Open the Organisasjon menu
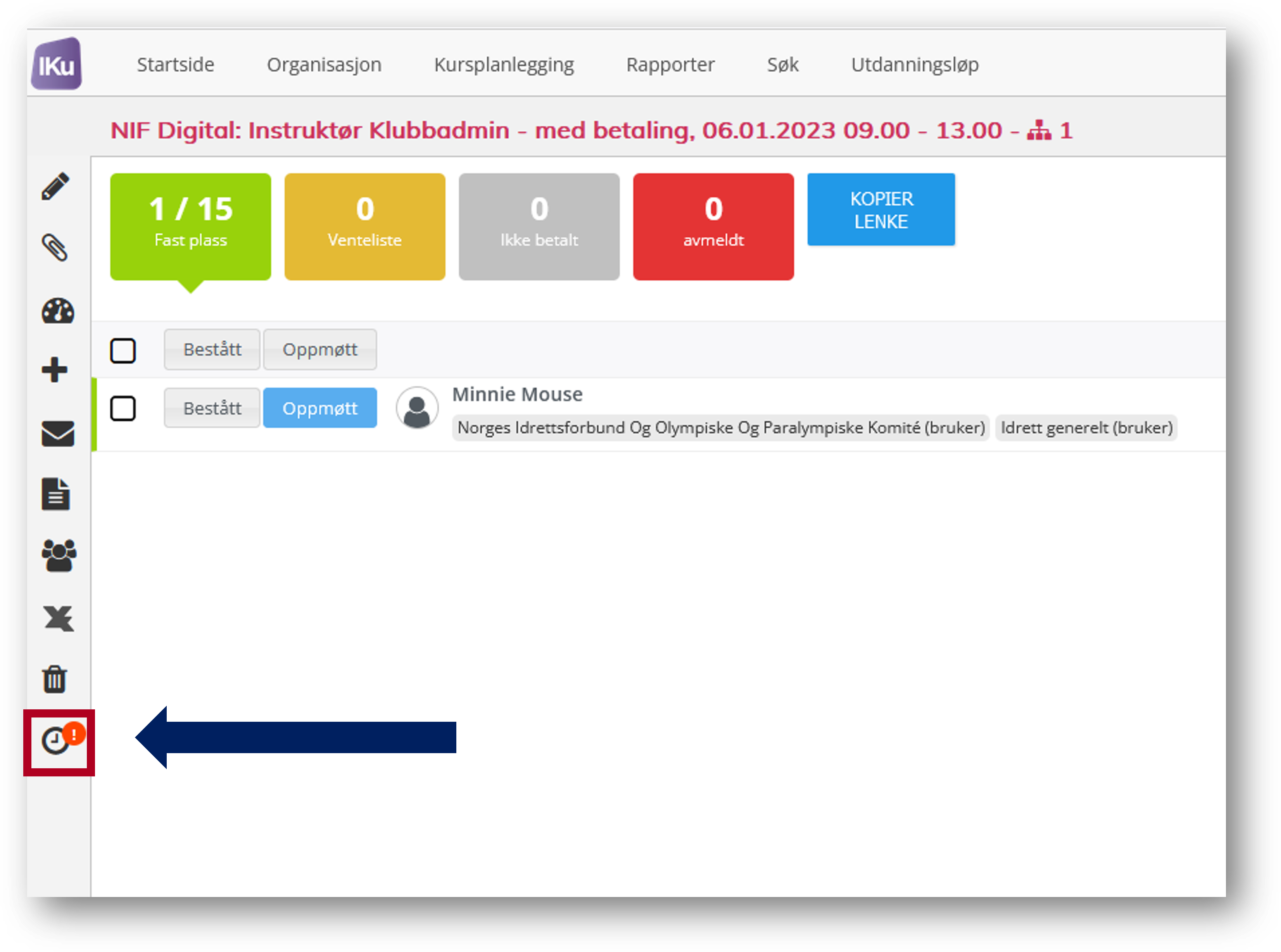 click(x=324, y=65)
